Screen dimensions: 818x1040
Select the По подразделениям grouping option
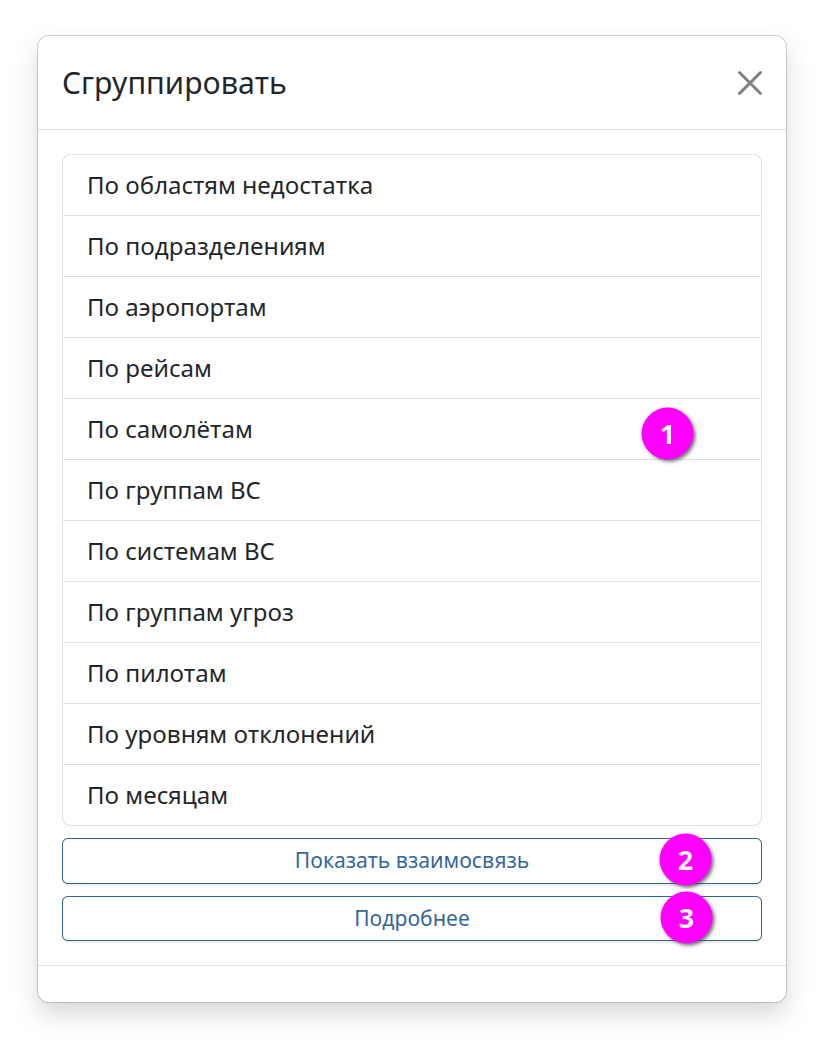tap(206, 247)
